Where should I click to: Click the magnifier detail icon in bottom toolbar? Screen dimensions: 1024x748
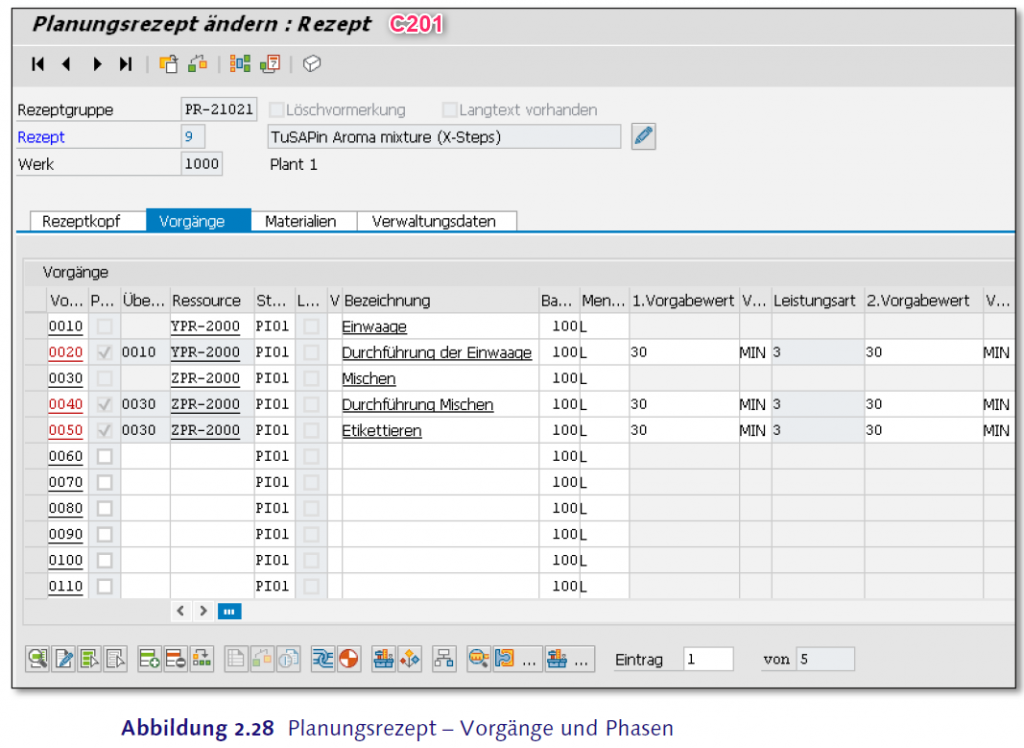[38, 658]
